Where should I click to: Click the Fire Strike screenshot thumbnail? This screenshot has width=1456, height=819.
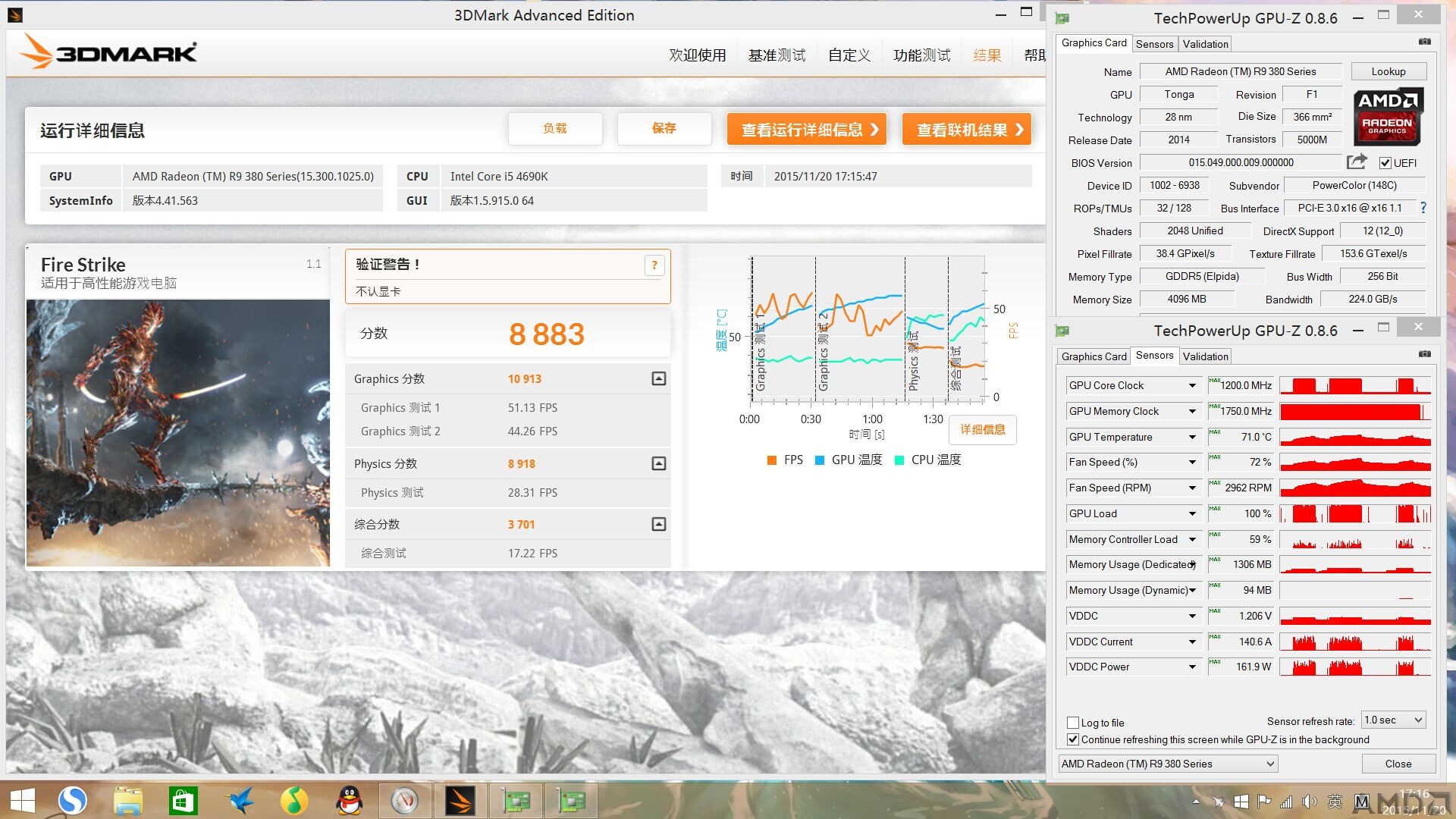coord(178,433)
